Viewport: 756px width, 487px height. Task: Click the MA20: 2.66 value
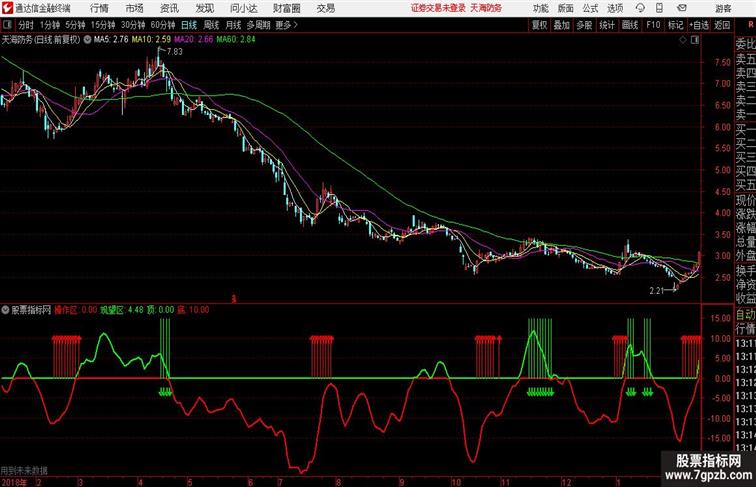[193, 40]
